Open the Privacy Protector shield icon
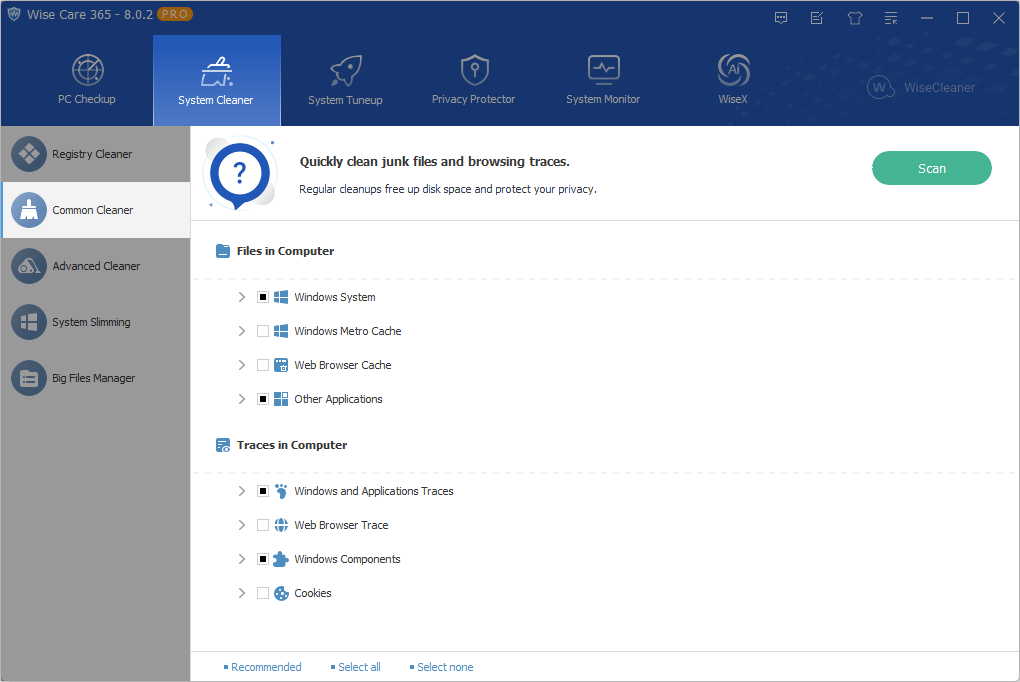The image size is (1020, 682). [x=474, y=70]
